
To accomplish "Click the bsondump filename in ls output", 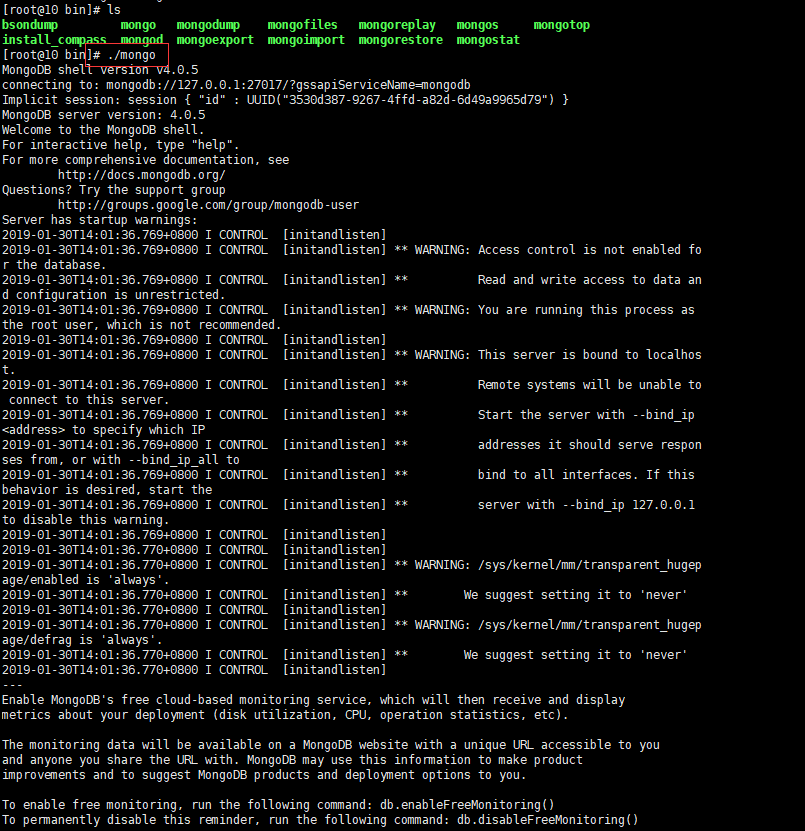I will [30, 25].
